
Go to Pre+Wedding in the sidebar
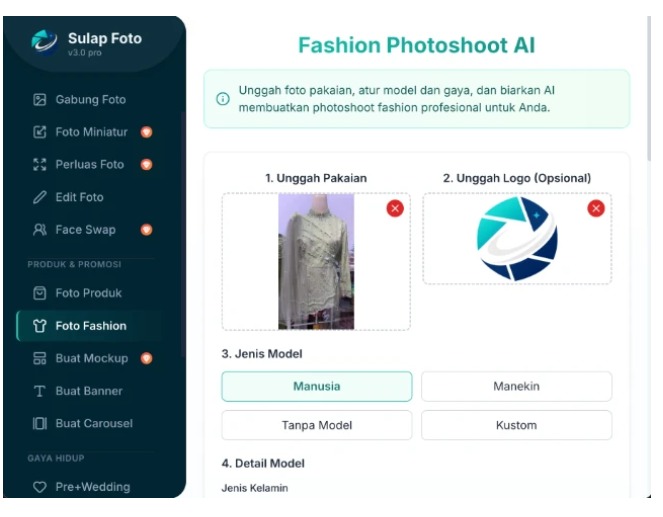[92, 487]
